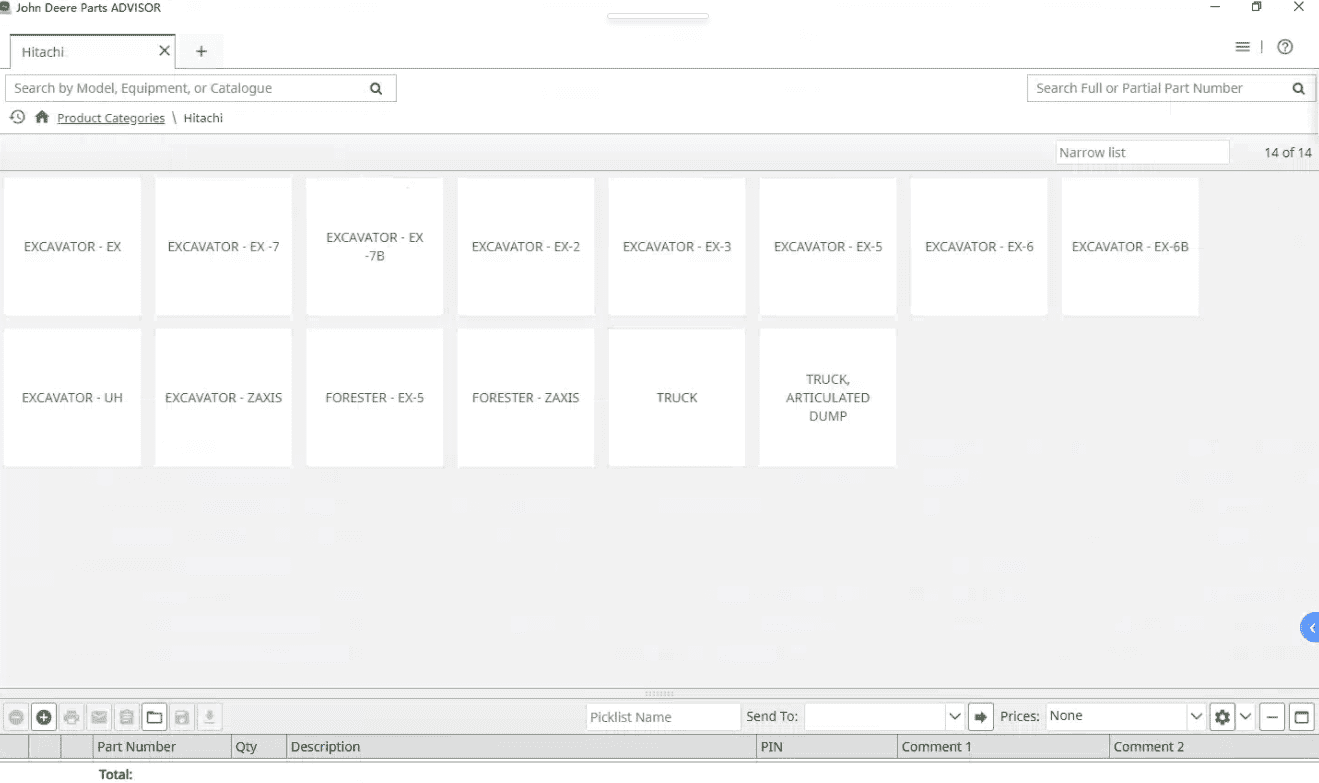
Task: Click the PIN column header
Action: pos(828,747)
